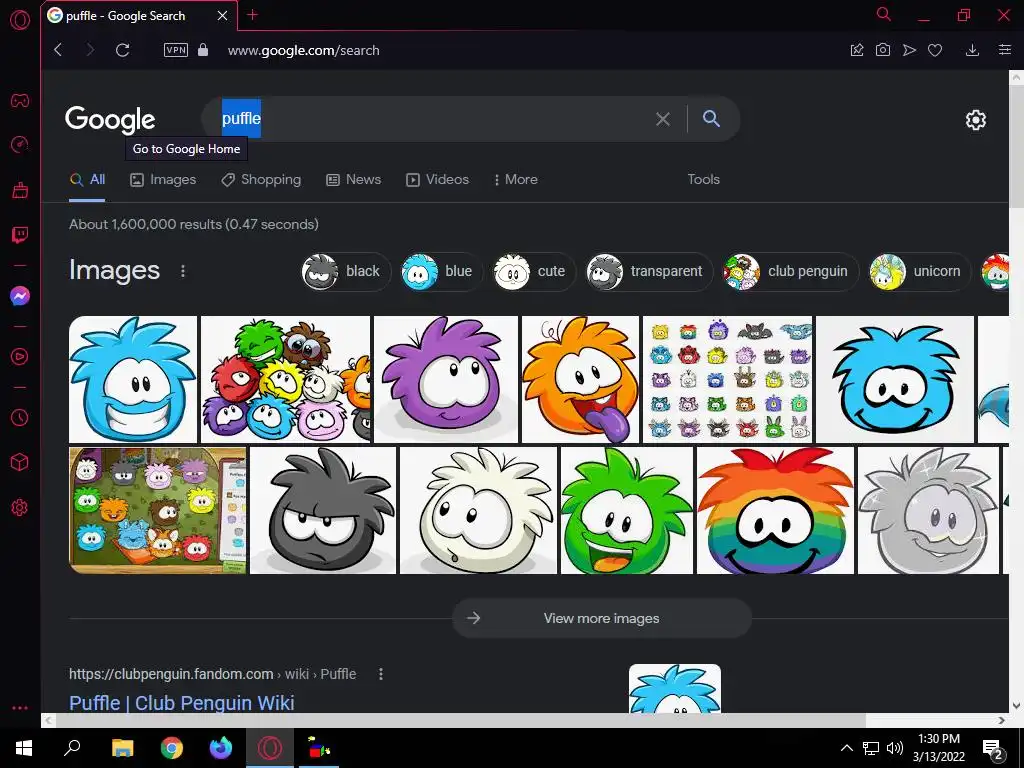The width and height of the screenshot is (1024, 768).
Task: Select the All search tab
Action: [88, 180]
